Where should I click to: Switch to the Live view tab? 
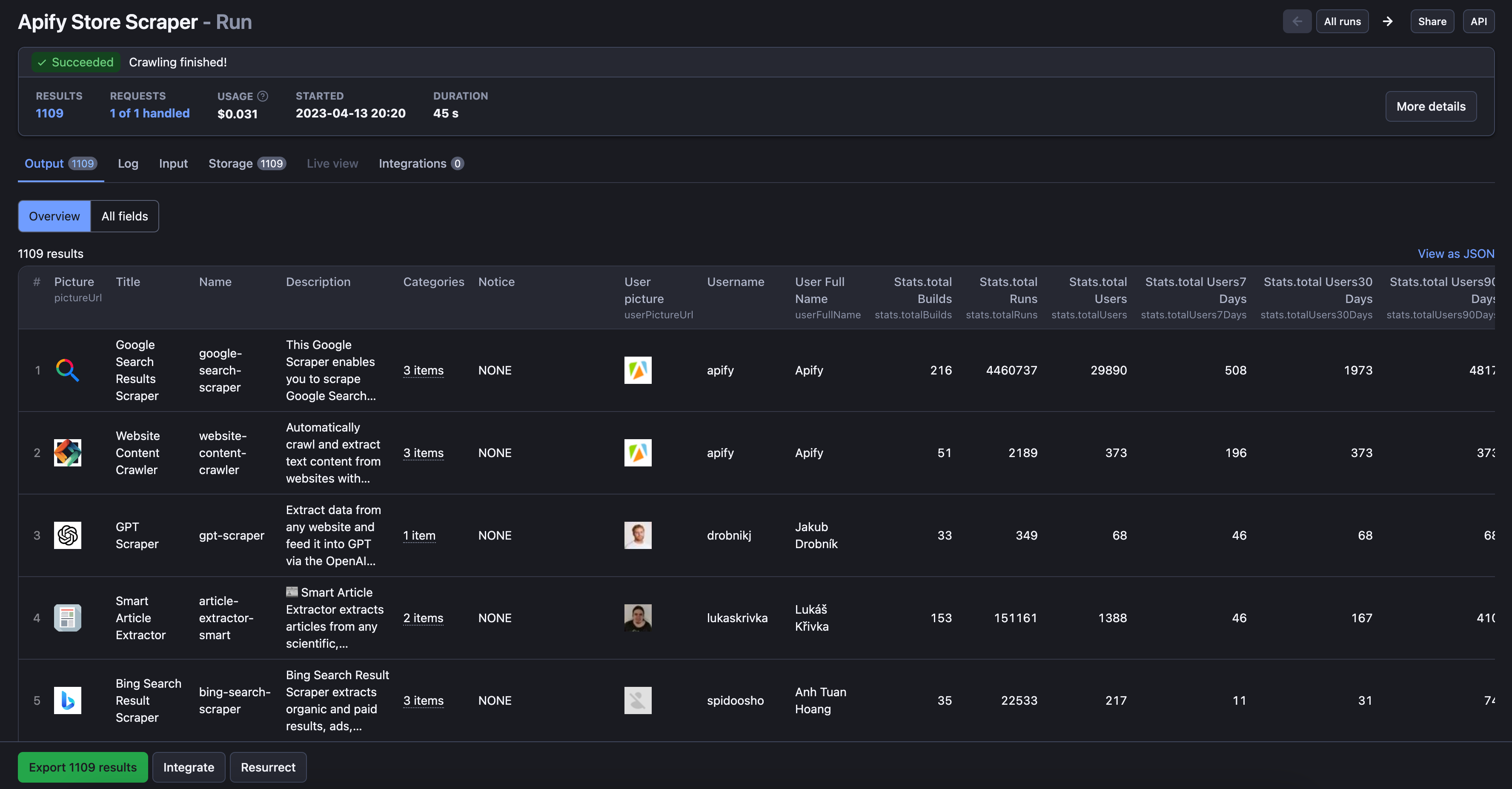click(x=332, y=164)
